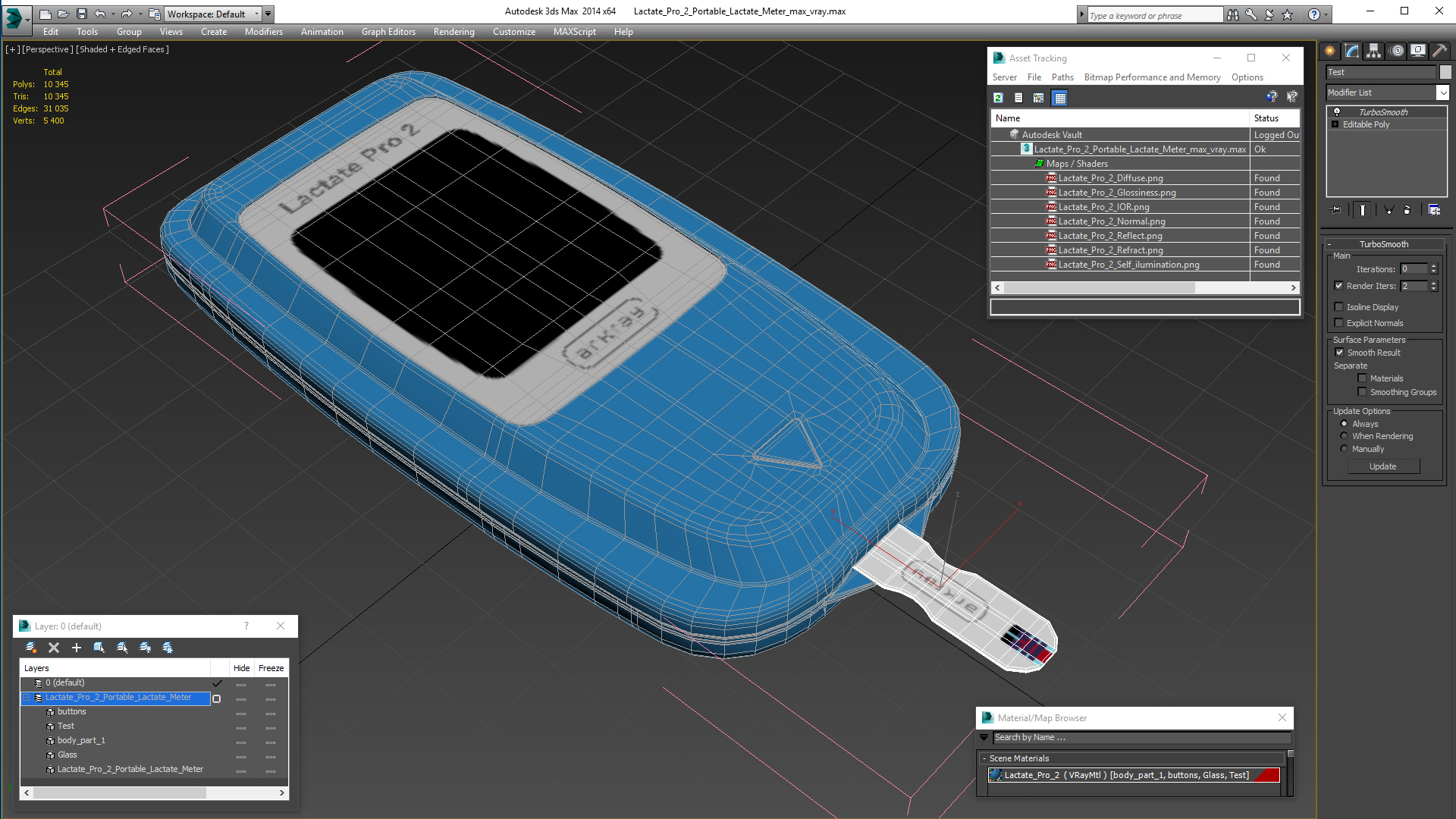
Task: Select Always update option
Action: pos(1345,424)
